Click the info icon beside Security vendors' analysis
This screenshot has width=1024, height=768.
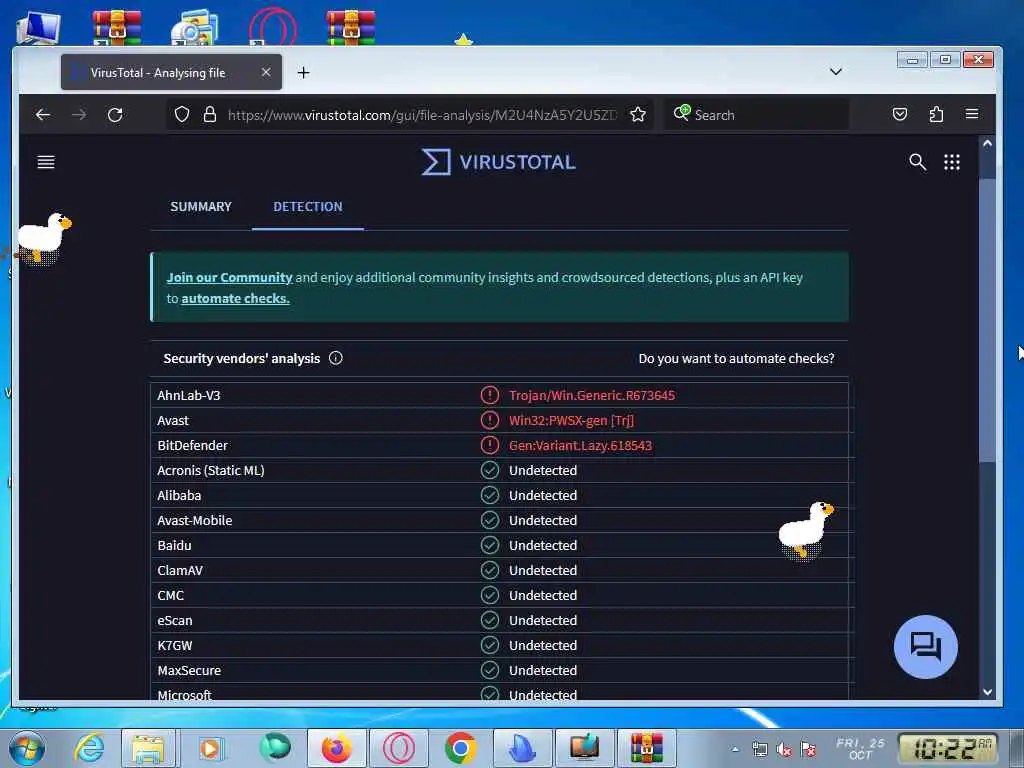336,358
